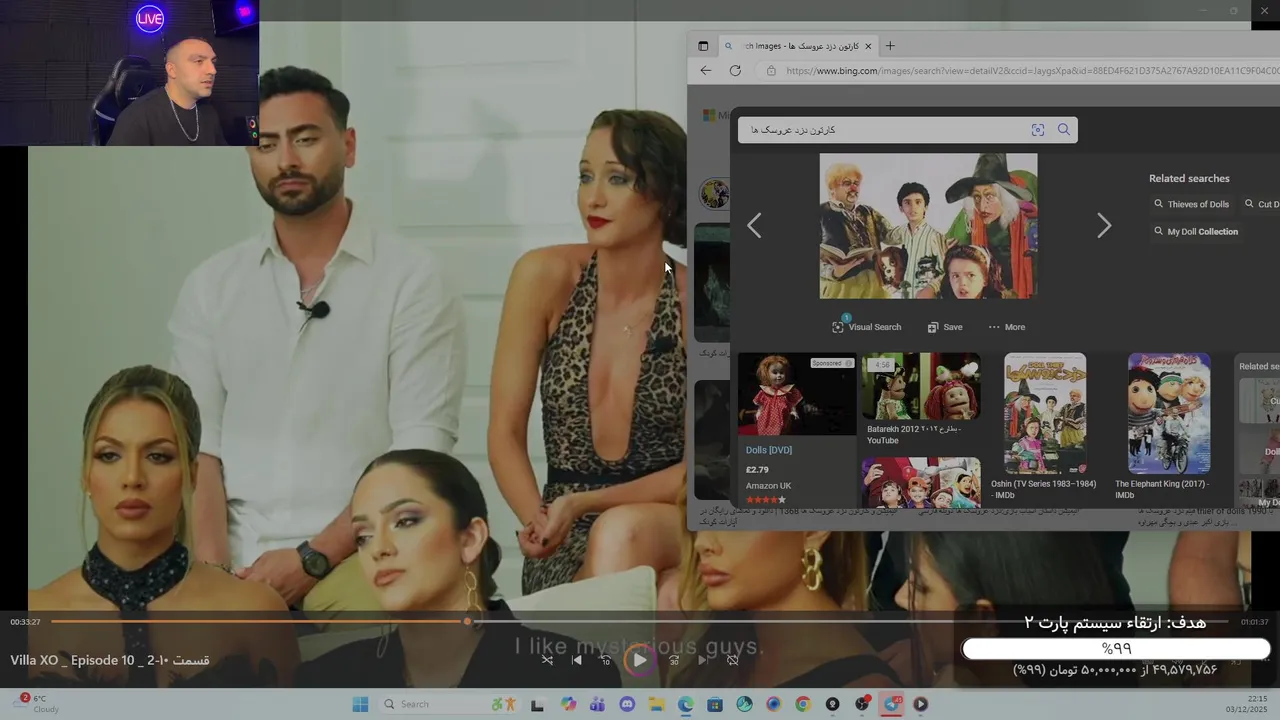
Task: Rewind video by 10 seconds
Action: (605, 660)
